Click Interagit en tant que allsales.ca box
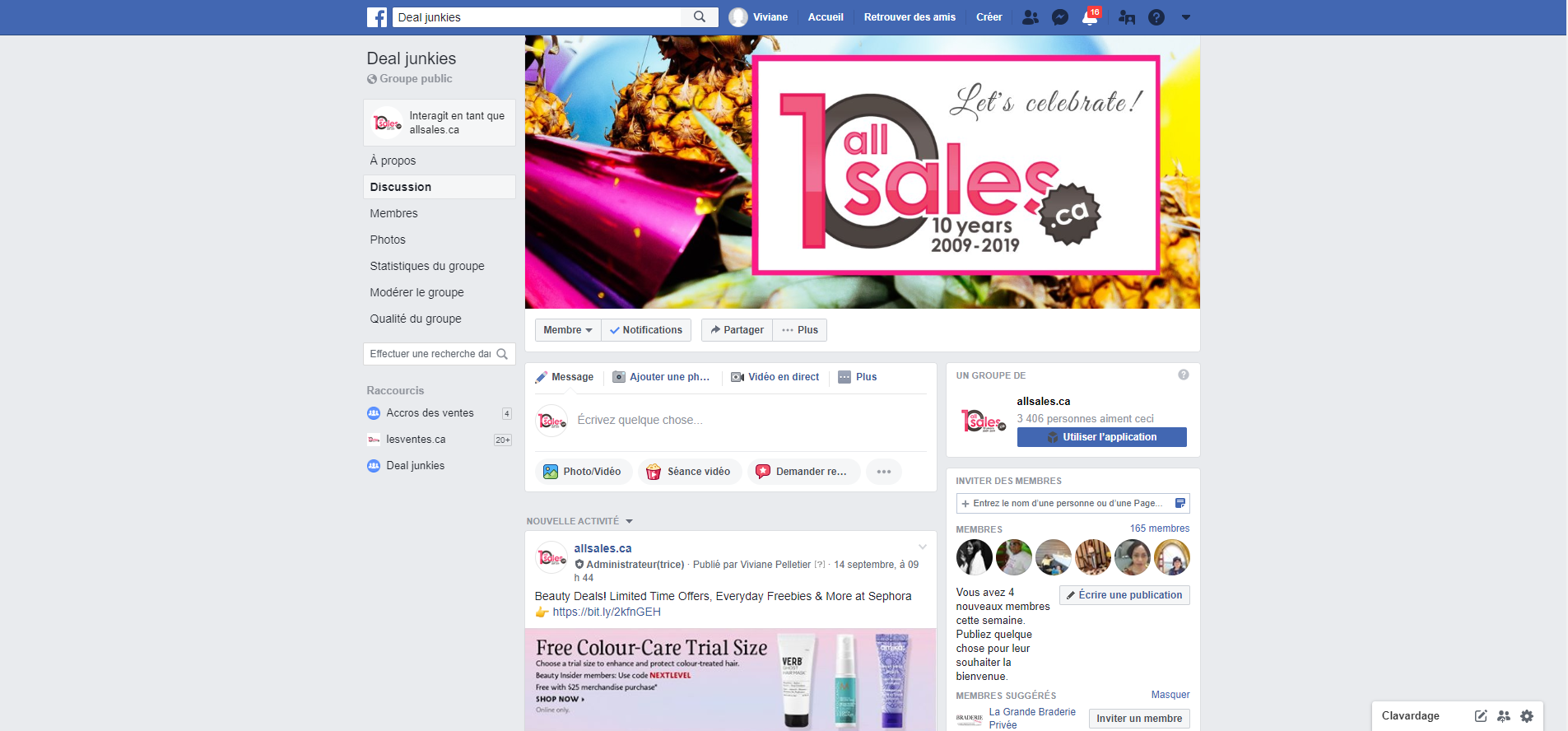Screen dimensions: 1568x731 (440, 123)
